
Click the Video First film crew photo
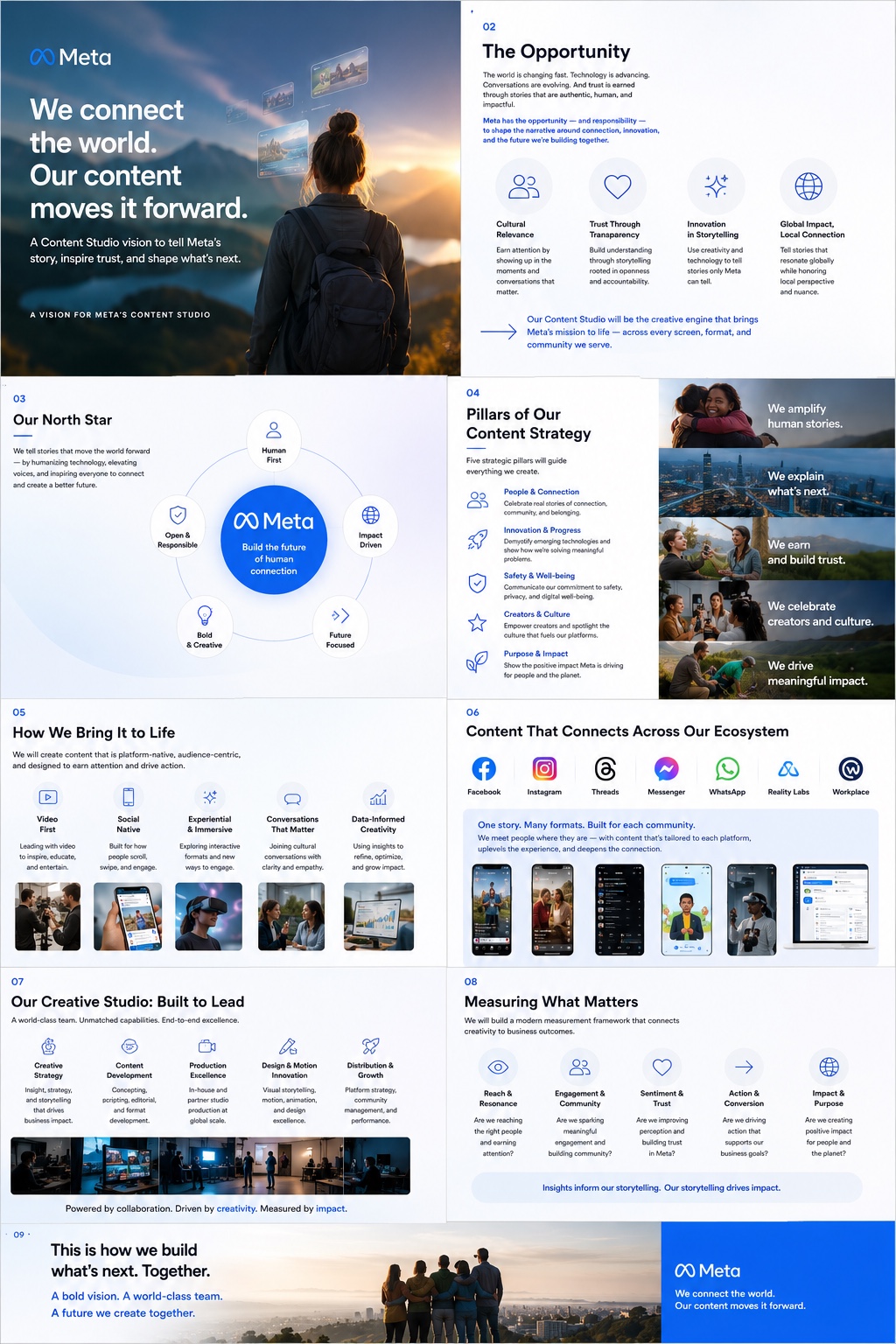(x=48, y=916)
